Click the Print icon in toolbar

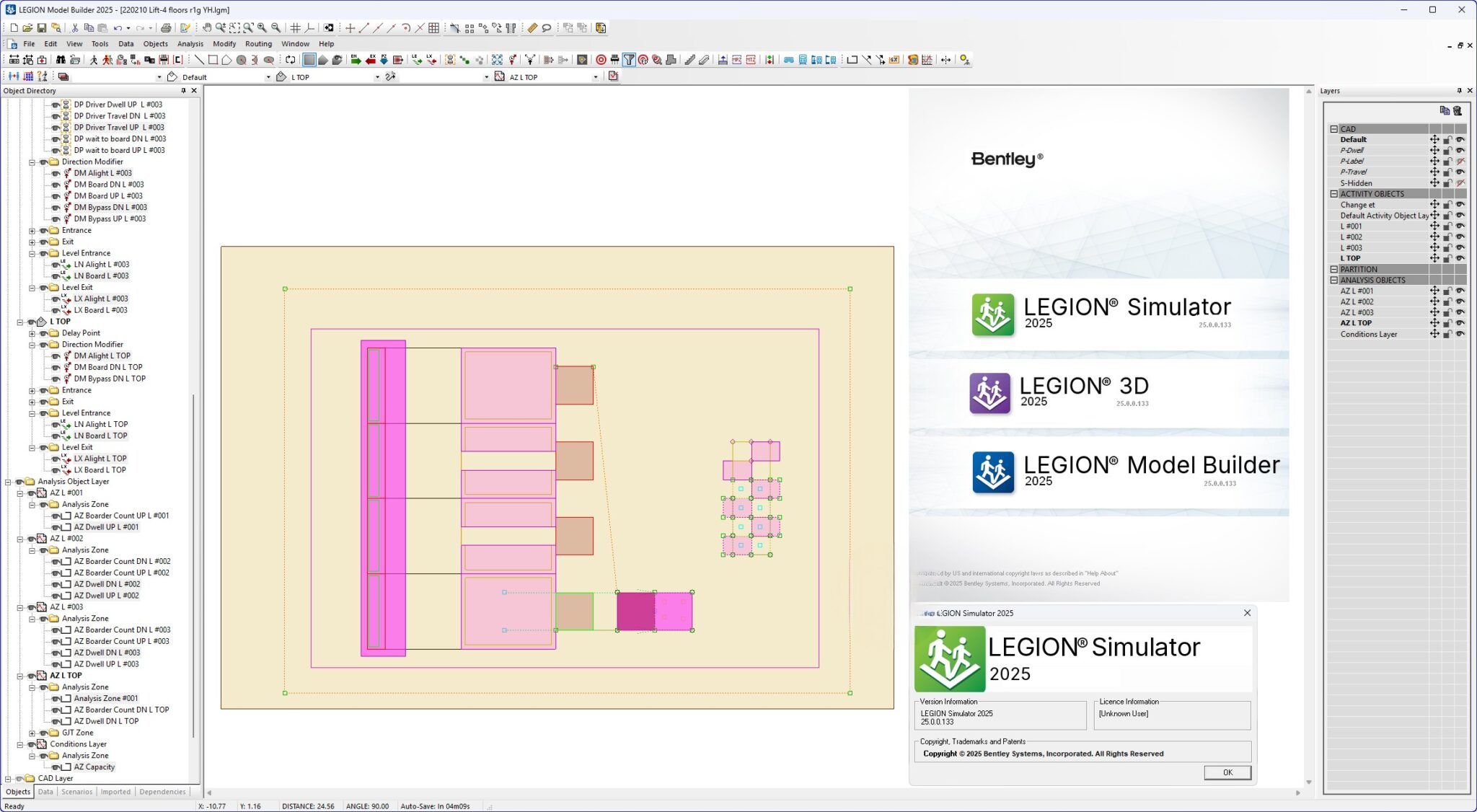click(166, 28)
